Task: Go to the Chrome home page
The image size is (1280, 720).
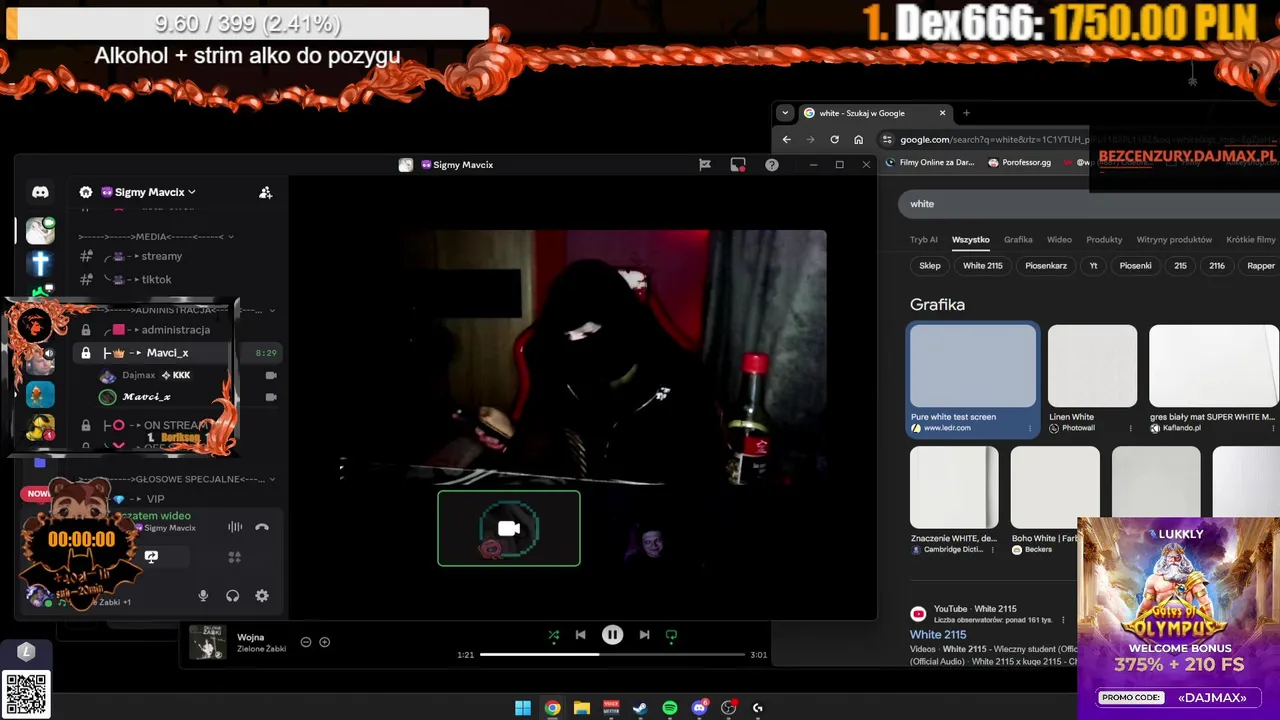Action: tap(858, 140)
